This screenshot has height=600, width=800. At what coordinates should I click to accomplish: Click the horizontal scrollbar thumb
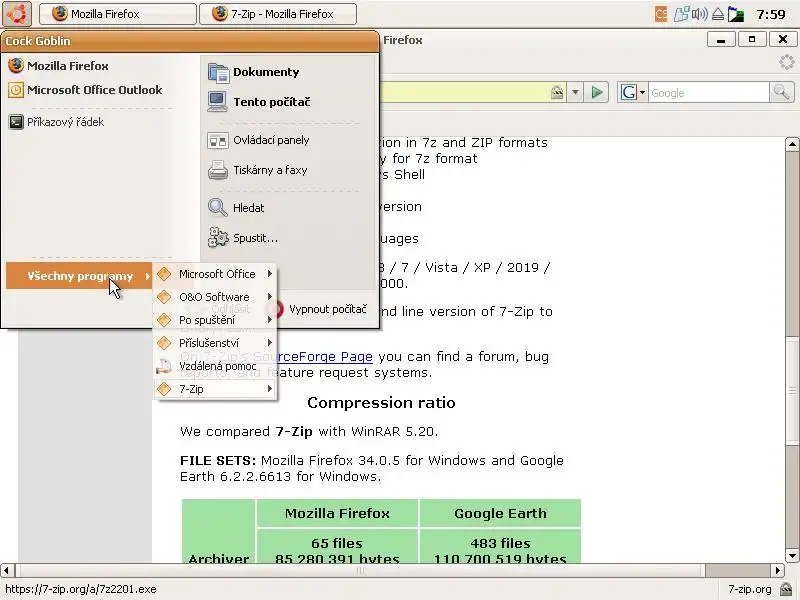(360, 570)
